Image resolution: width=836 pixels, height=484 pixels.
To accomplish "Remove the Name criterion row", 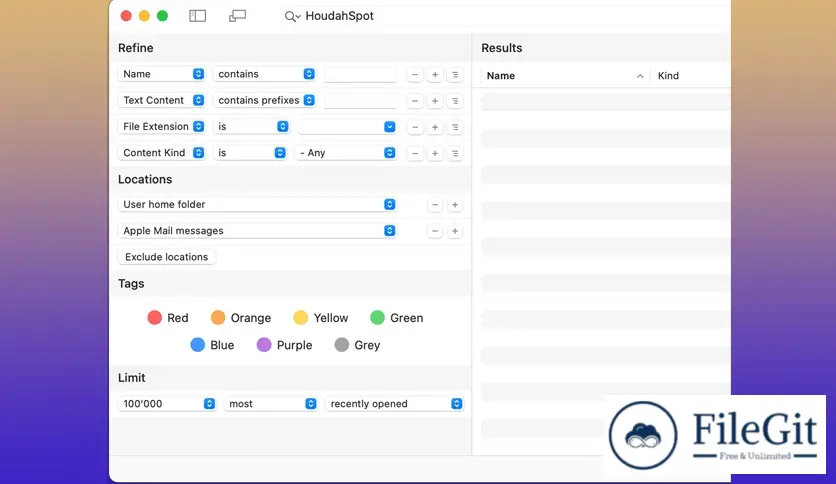I will 415,75.
